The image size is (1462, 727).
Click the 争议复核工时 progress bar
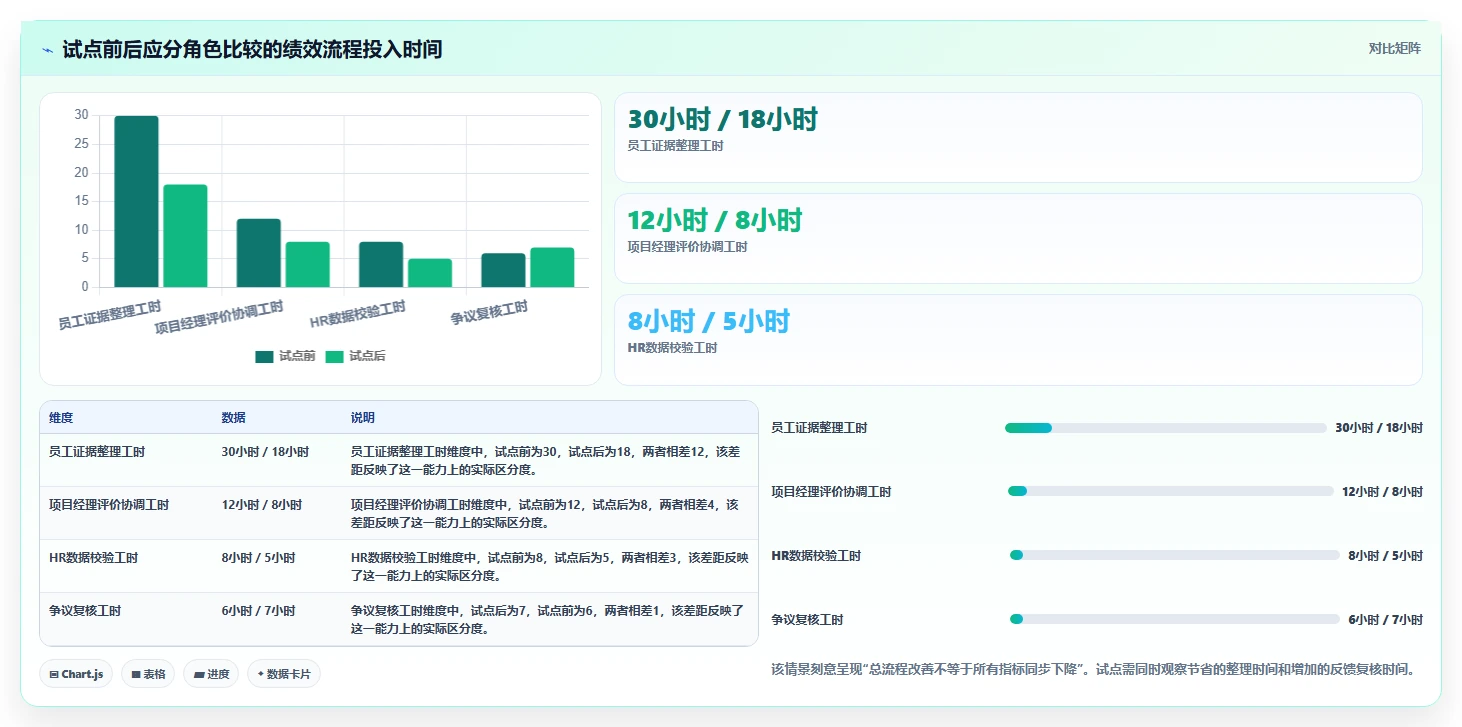1174,619
